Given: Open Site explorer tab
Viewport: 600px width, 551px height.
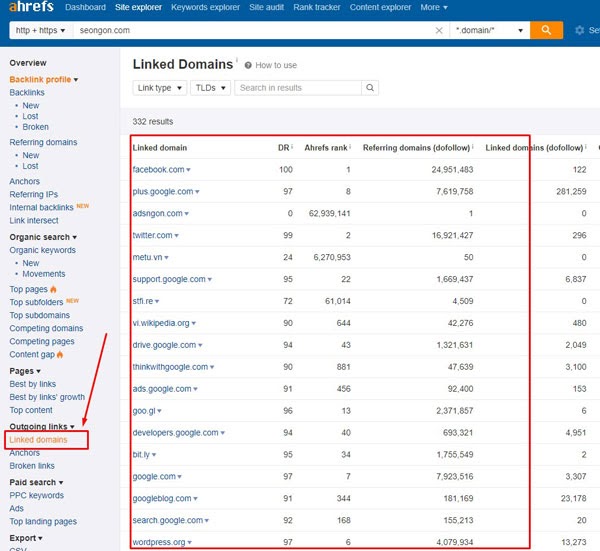Looking at the screenshot, I should pos(139,7).
